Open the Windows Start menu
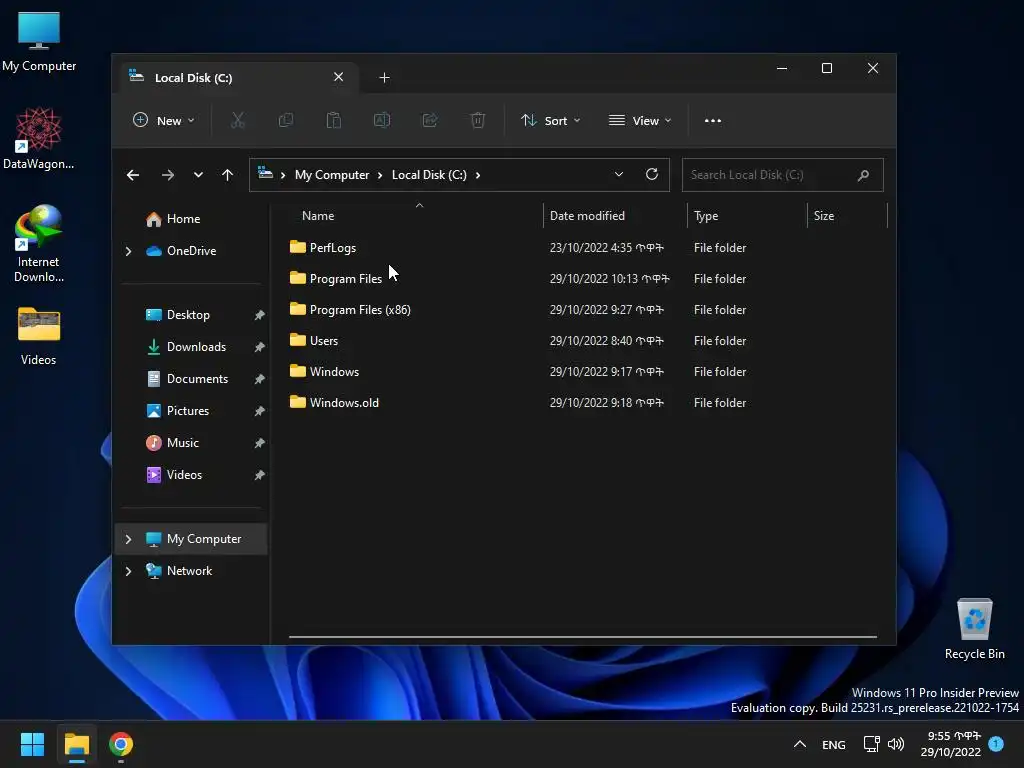 (32, 744)
